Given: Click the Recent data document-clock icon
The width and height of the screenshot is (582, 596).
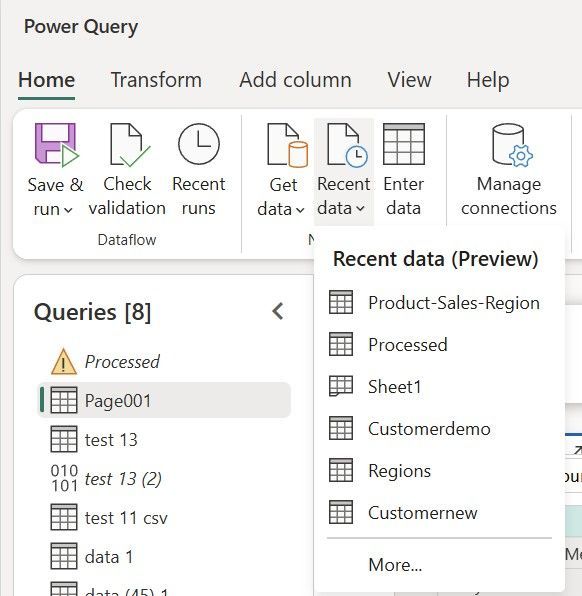Looking at the screenshot, I should [347, 145].
